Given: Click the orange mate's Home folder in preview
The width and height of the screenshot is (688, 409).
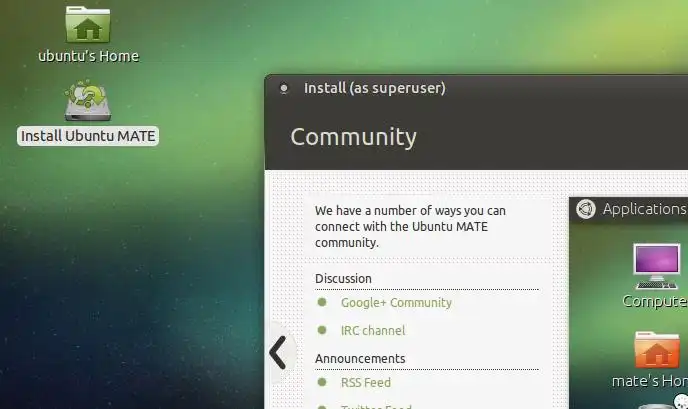Looking at the screenshot, I should tap(657, 350).
